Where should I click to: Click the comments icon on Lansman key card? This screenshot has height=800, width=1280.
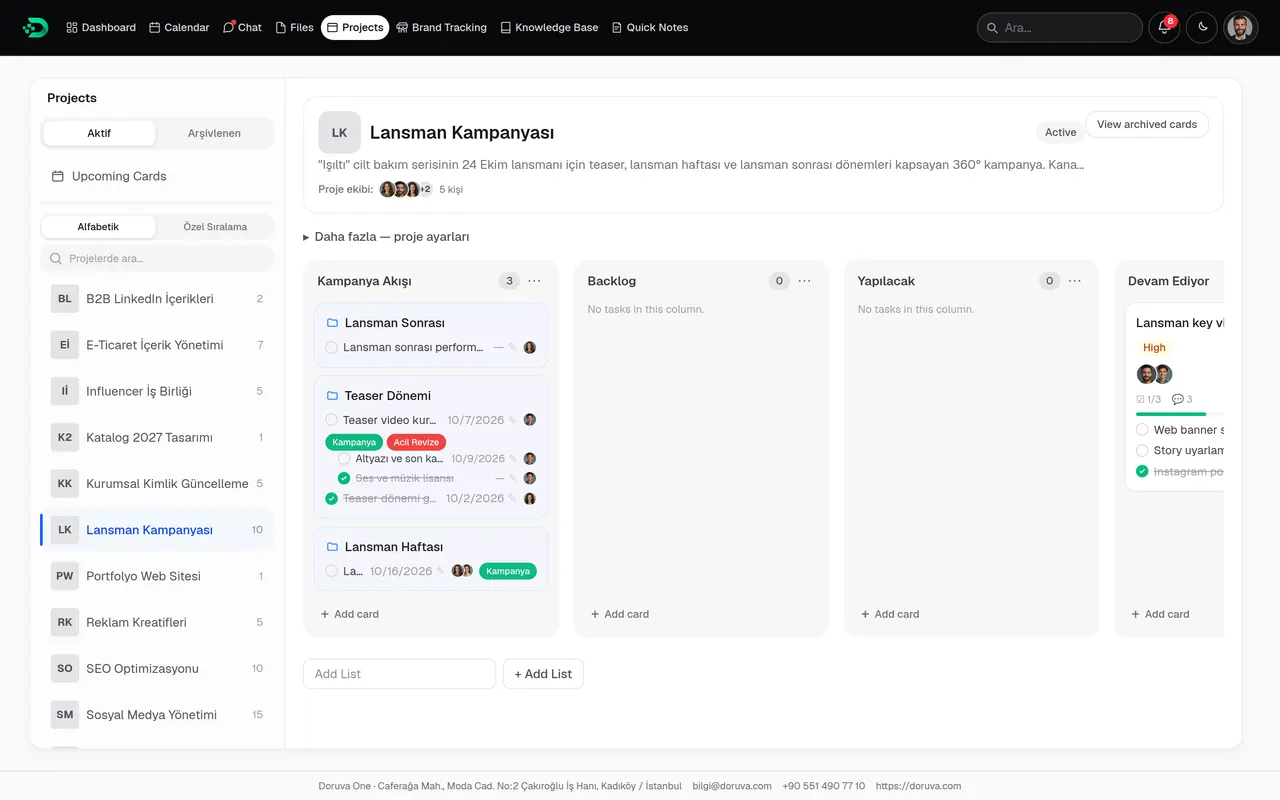[x=1178, y=399]
